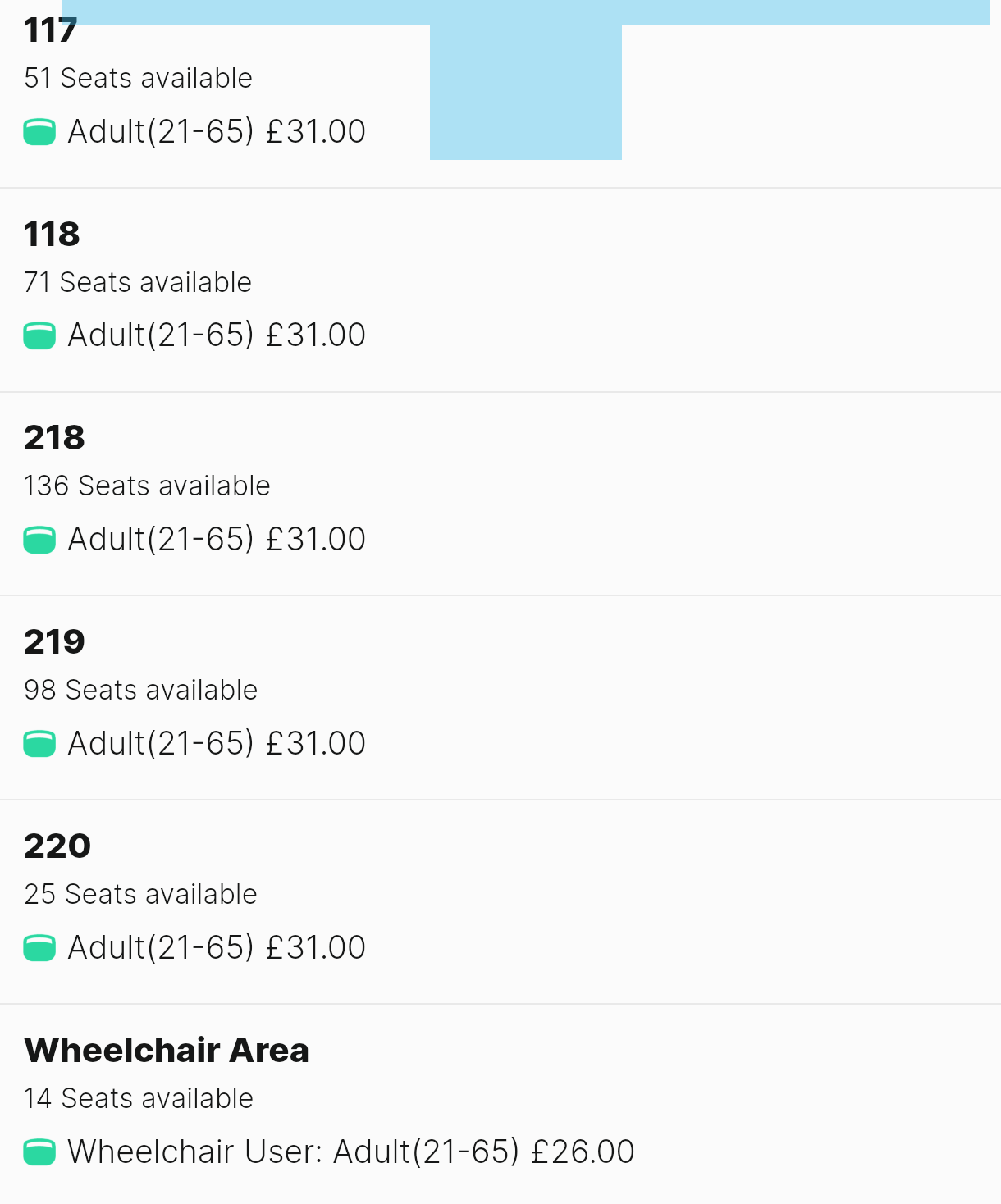Viewport: 1001px width, 1204px height.
Task: Choose section 220 heading
Action: click(x=57, y=846)
